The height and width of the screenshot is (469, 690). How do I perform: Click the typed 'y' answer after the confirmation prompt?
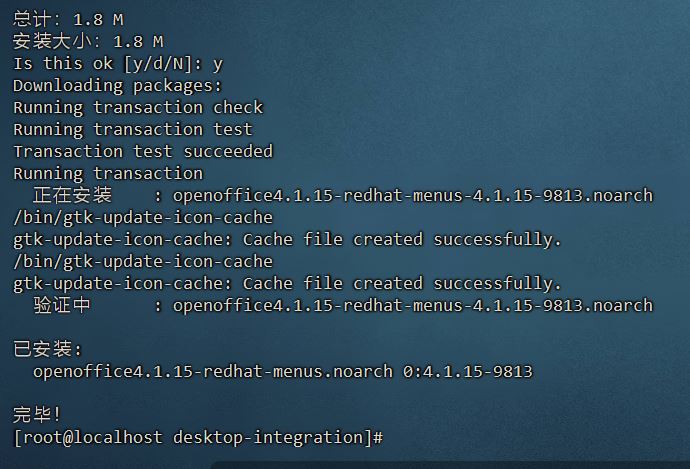click(218, 65)
